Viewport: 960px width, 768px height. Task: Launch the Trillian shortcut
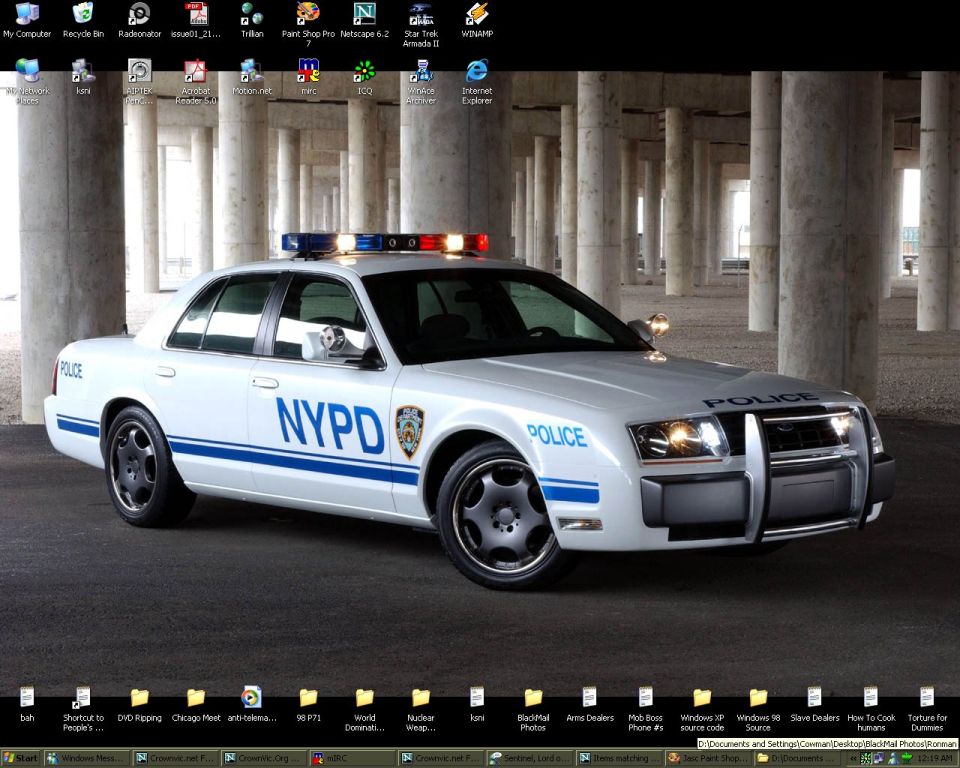252,20
